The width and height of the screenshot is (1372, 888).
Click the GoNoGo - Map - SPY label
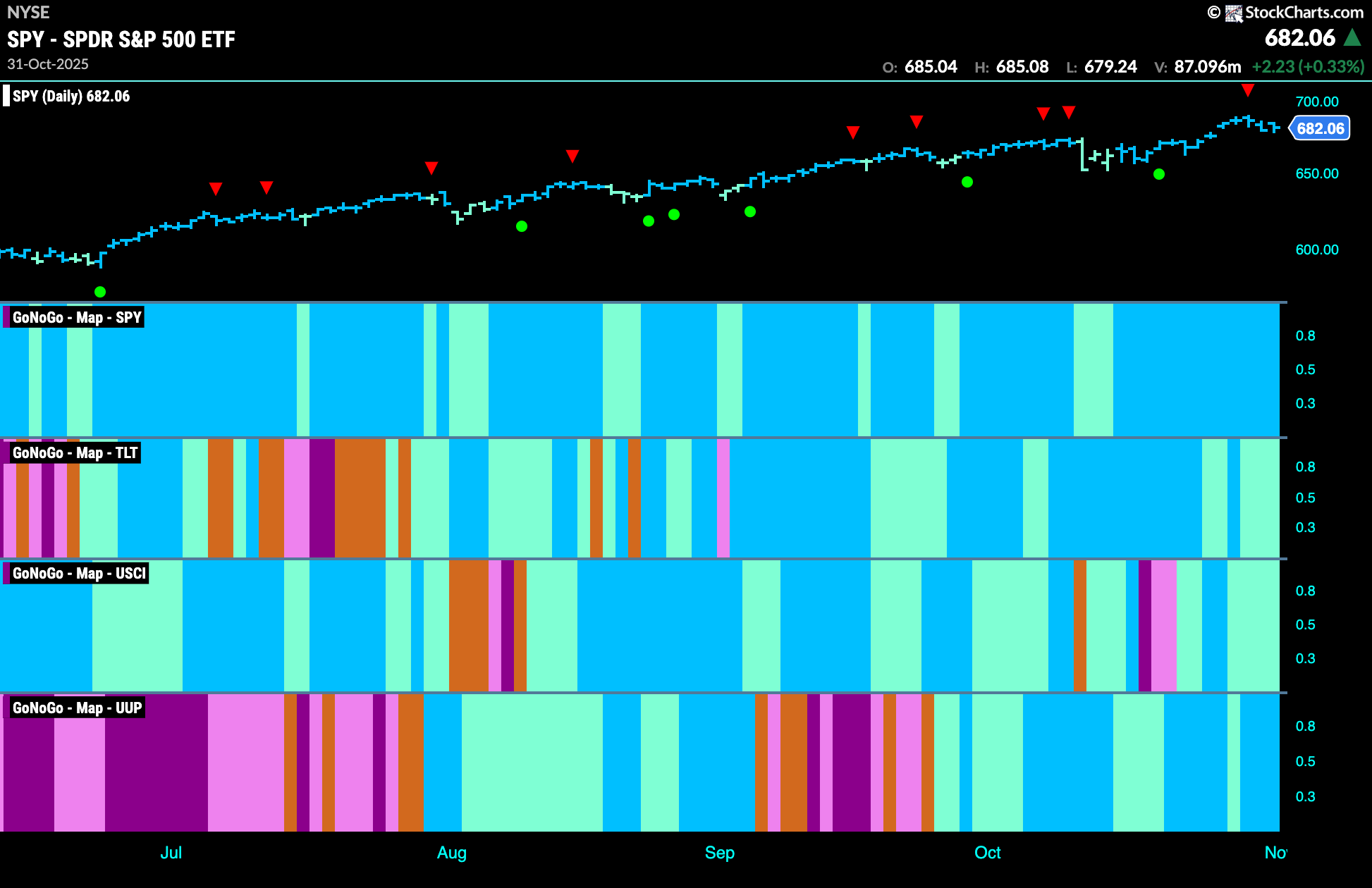pyautogui.click(x=77, y=317)
